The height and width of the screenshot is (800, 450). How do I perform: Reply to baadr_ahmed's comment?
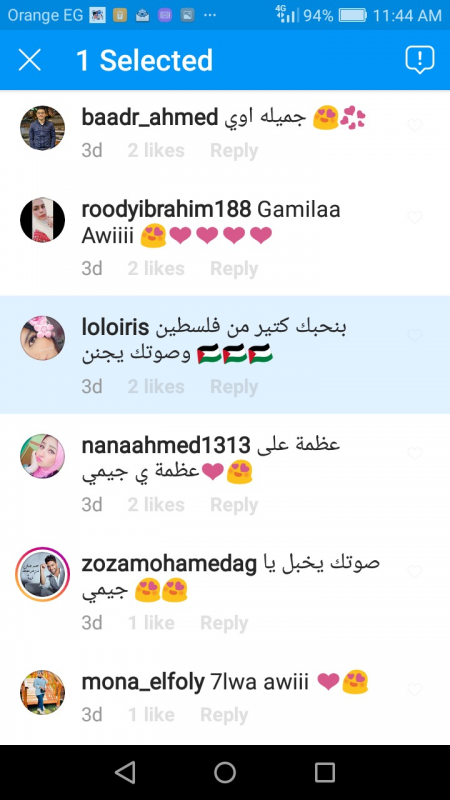(x=234, y=151)
